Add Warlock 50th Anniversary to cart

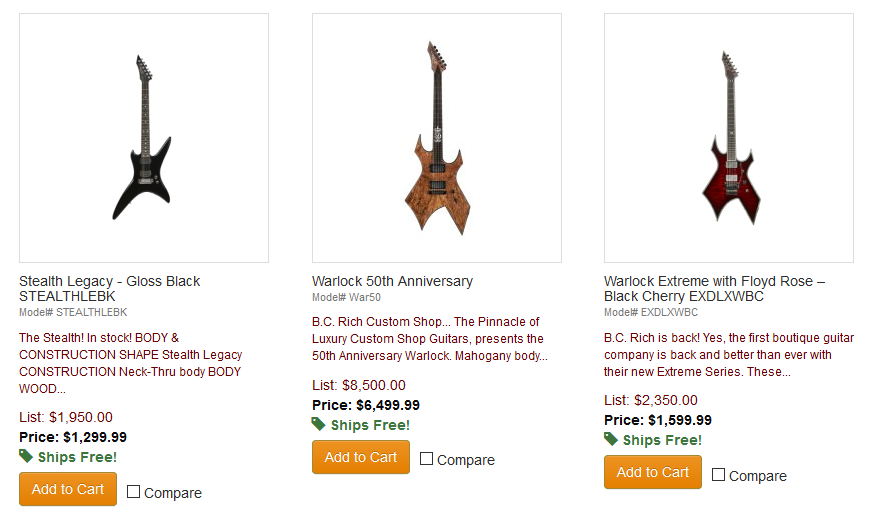(x=361, y=457)
